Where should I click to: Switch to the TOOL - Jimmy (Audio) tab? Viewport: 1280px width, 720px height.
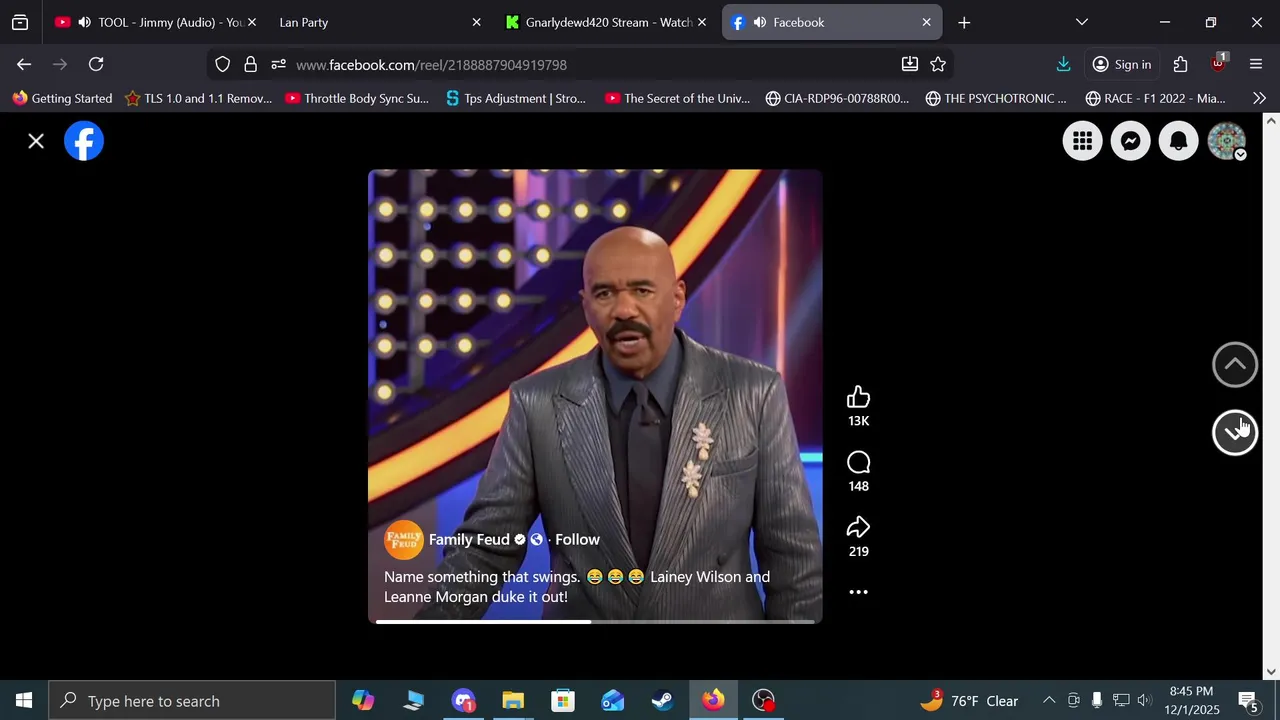tap(155, 22)
